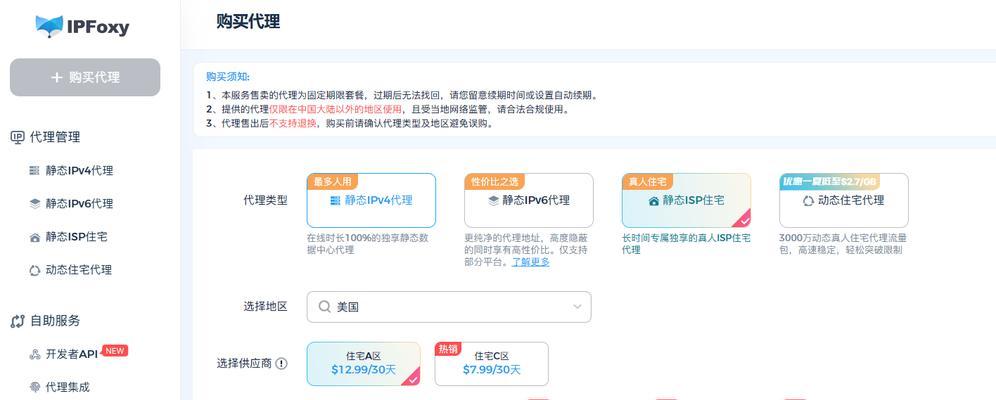Expand region list using the chevron arrow

coord(577,307)
